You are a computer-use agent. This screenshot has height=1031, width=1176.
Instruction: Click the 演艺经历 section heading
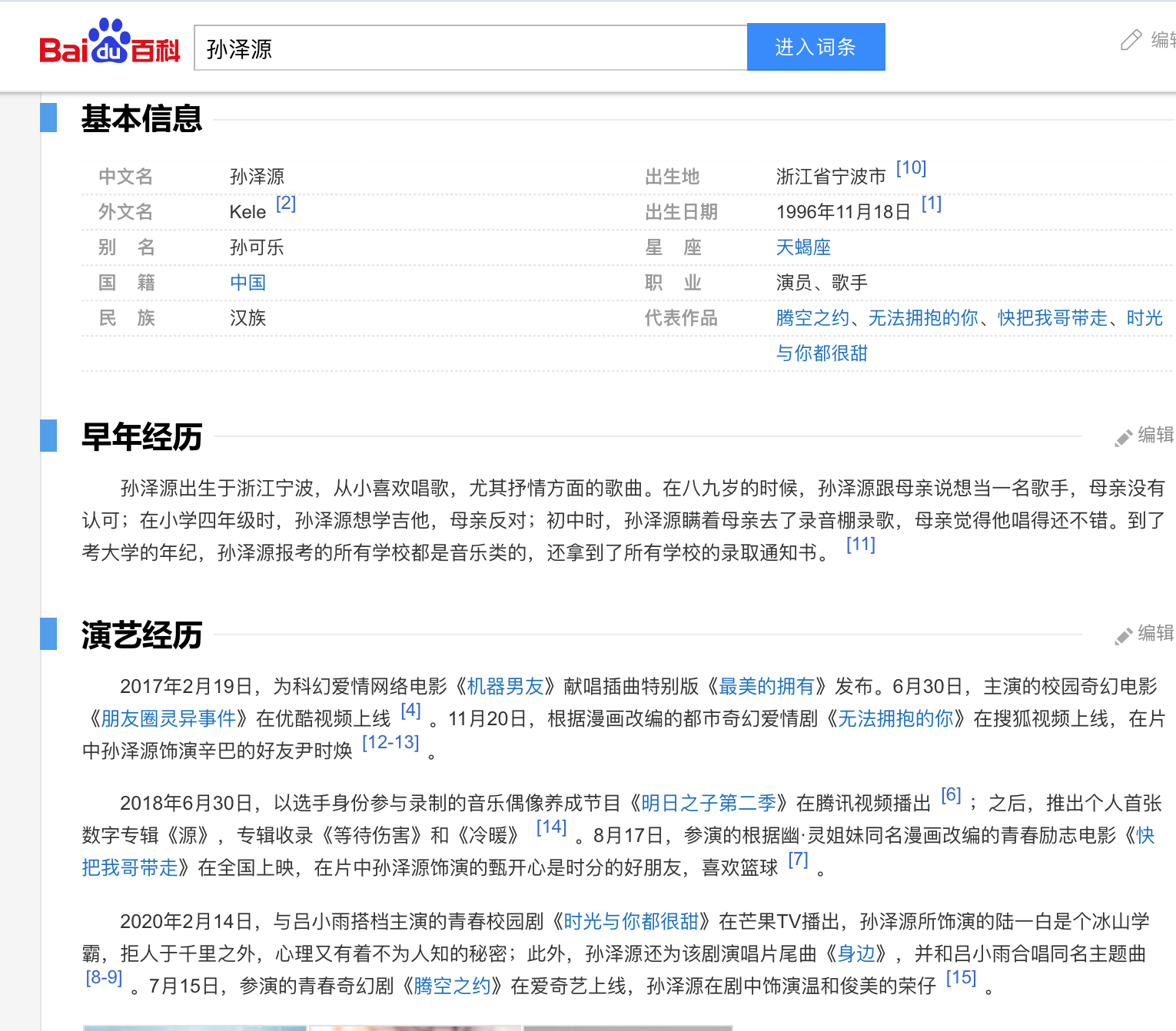click(x=142, y=635)
